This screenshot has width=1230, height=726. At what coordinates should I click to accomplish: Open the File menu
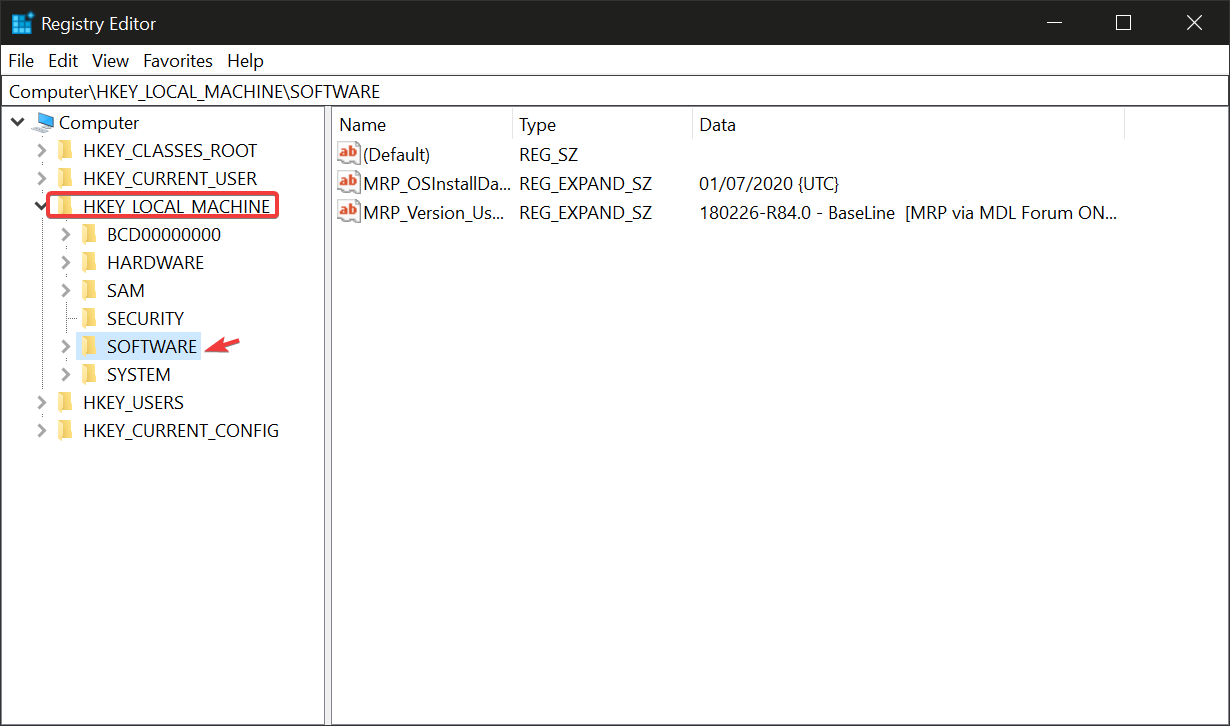pos(21,61)
